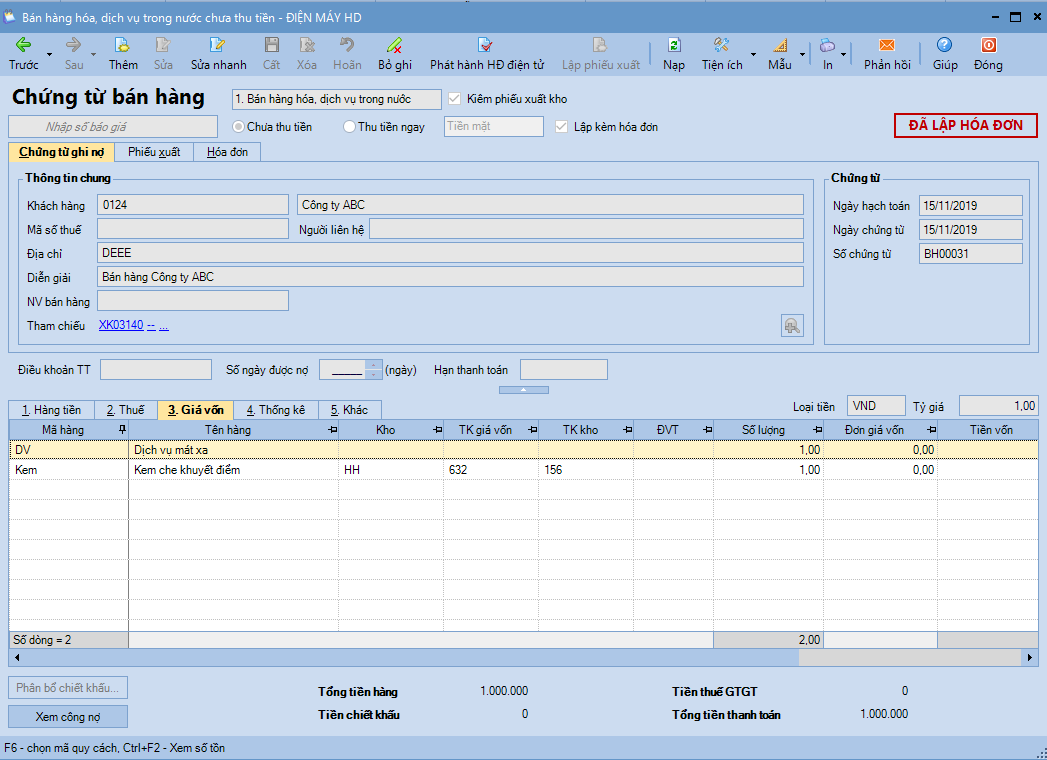The width and height of the screenshot is (1047, 760).
Task: Open Sửa nhanh quick edit
Action: pos(218,53)
